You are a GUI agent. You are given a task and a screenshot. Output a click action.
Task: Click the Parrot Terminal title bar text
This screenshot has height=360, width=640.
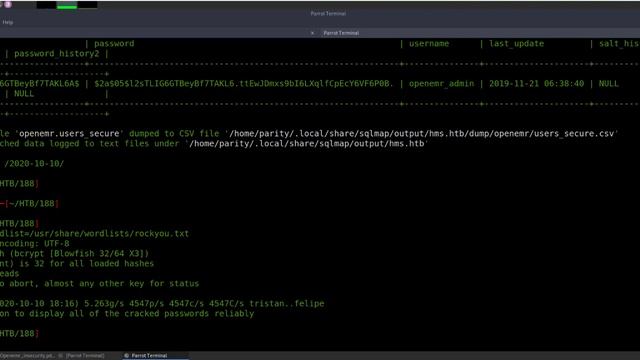(x=328, y=13)
